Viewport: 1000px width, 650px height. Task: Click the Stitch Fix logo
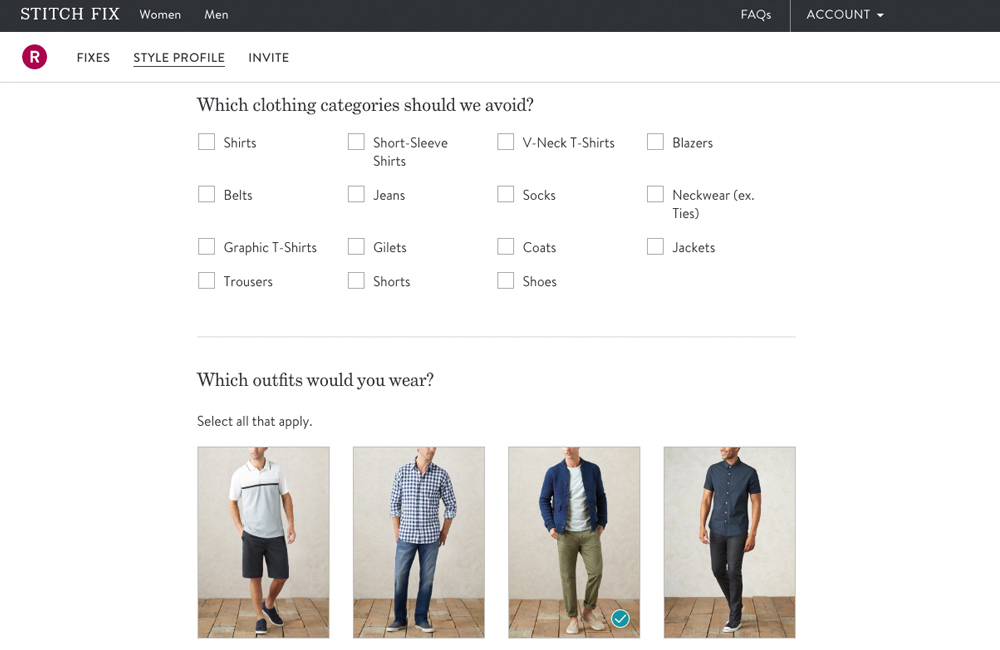(70, 14)
